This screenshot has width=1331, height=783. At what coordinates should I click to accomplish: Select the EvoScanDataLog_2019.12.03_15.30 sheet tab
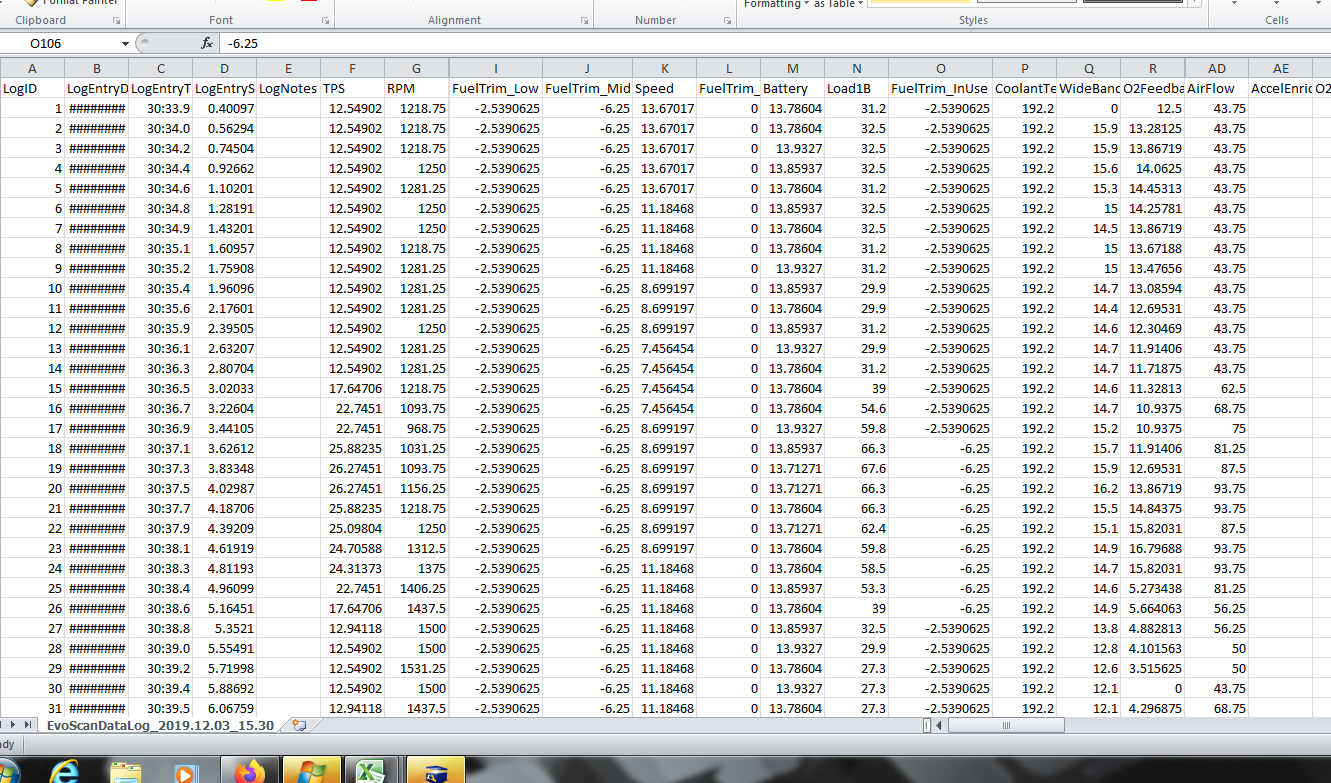(160, 725)
